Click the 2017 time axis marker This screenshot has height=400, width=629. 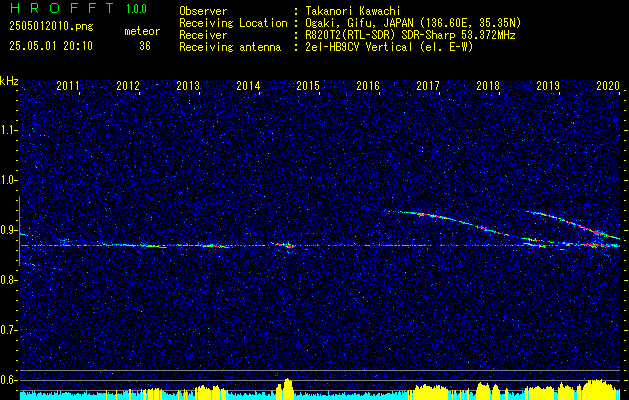click(428, 85)
